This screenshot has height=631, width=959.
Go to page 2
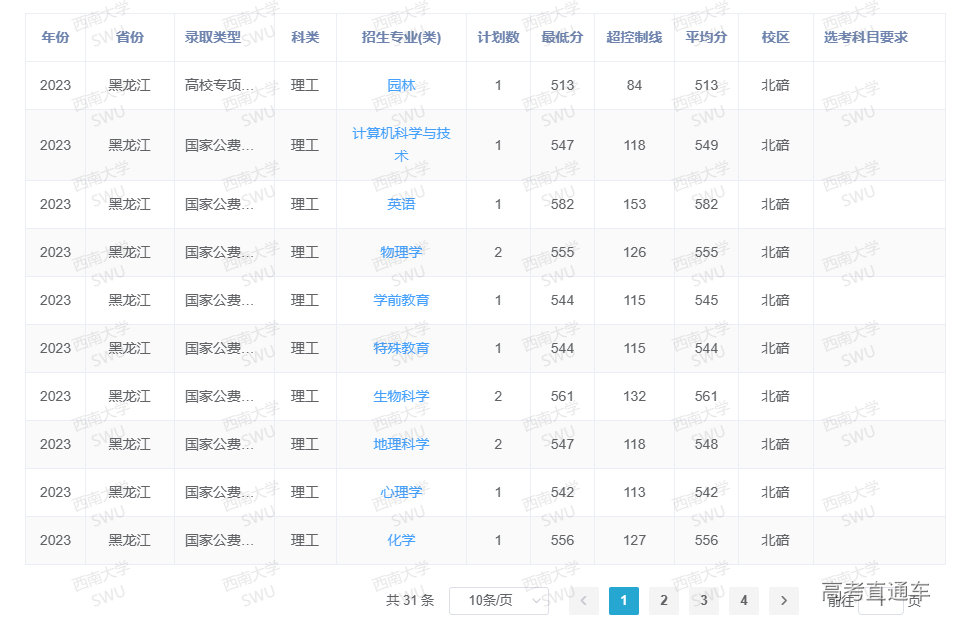click(664, 600)
